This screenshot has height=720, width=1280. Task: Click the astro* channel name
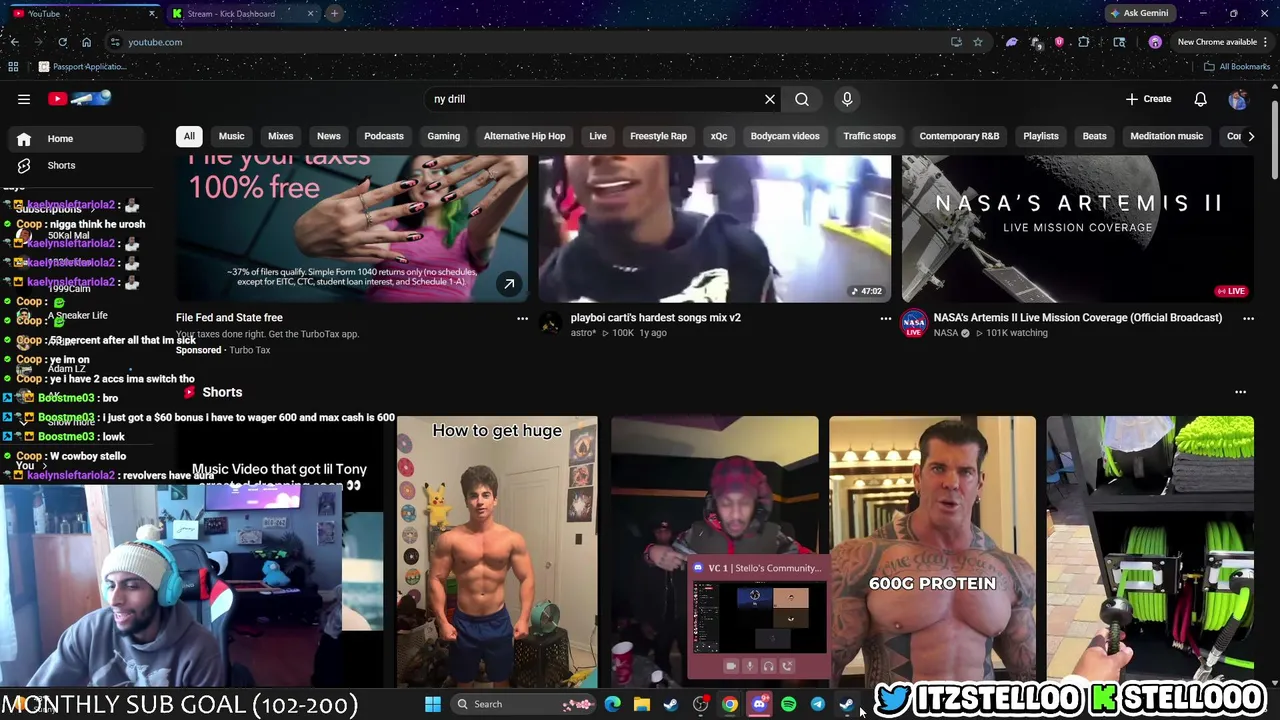tap(583, 333)
